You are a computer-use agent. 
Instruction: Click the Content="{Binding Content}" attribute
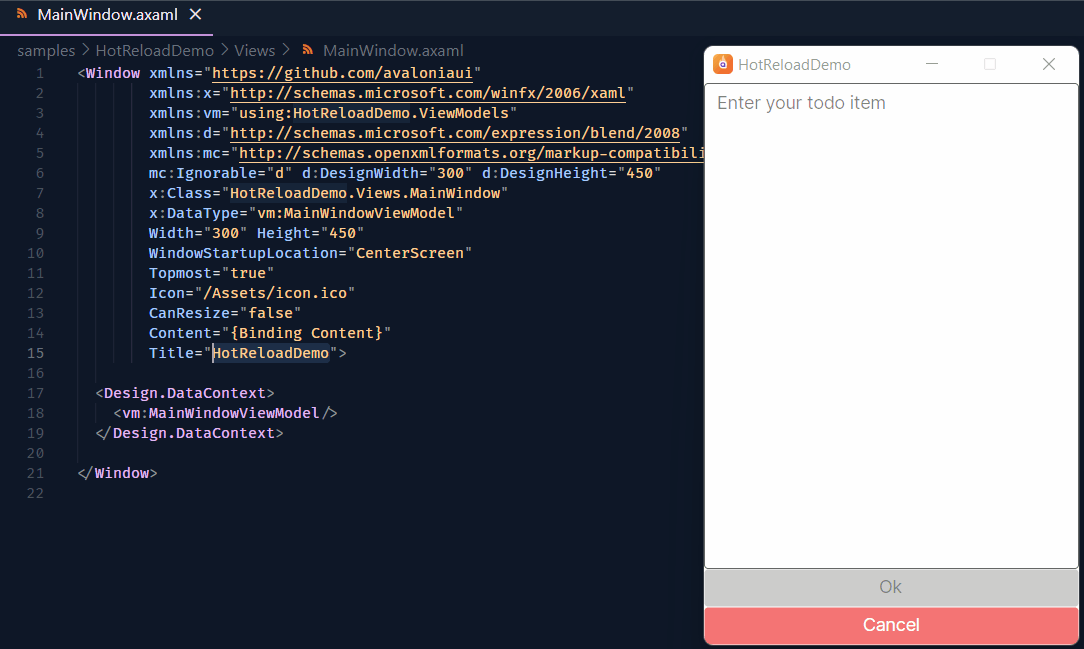270,333
